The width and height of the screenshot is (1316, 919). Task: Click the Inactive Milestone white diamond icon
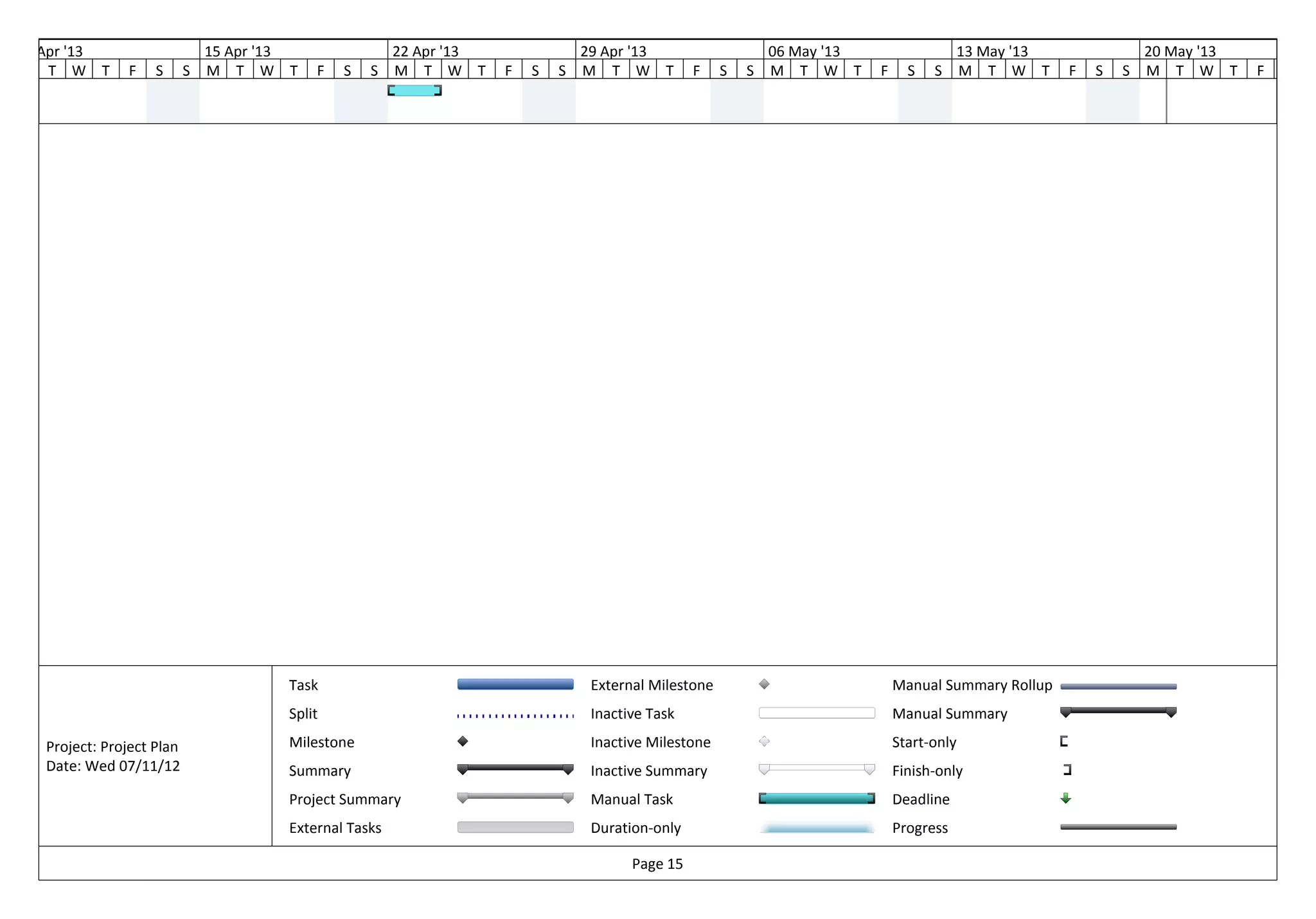[x=764, y=741]
